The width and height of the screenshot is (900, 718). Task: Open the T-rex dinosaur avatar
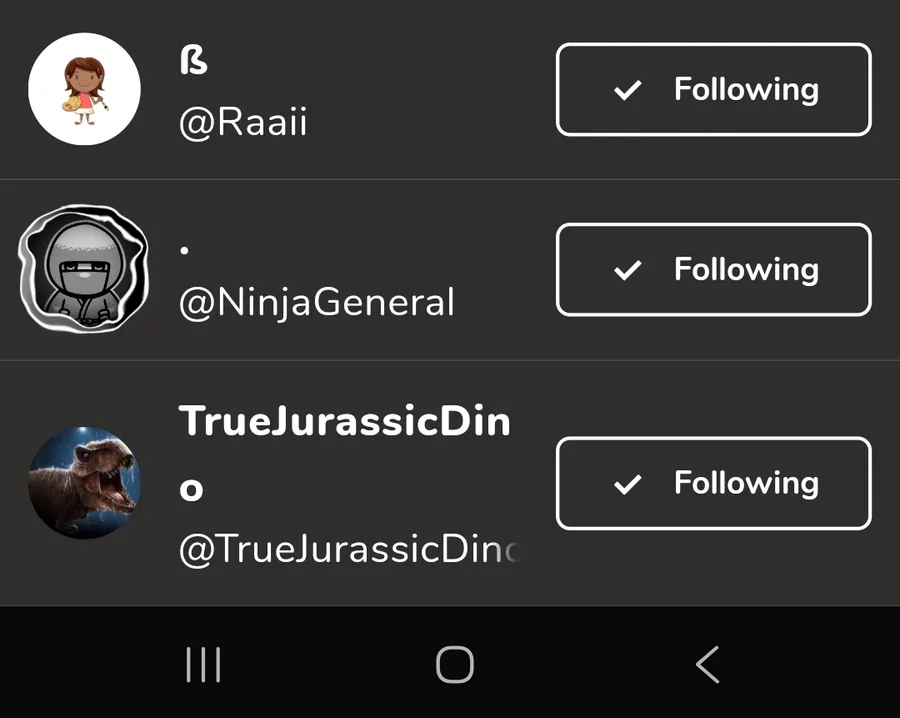pyautogui.click(x=85, y=483)
